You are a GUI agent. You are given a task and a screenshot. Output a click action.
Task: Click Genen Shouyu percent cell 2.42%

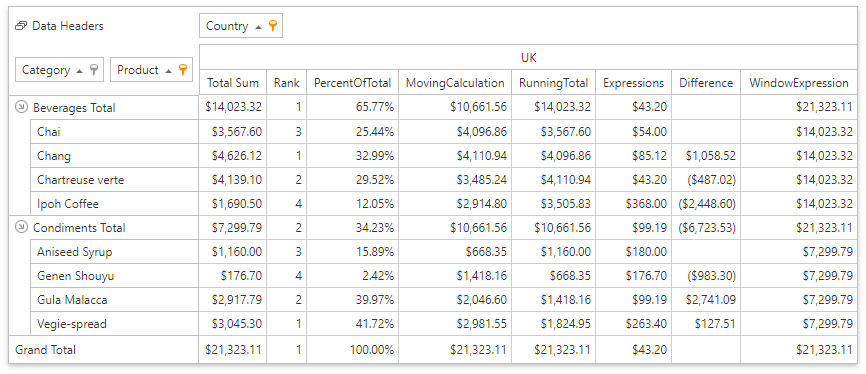tap(352, 276)
